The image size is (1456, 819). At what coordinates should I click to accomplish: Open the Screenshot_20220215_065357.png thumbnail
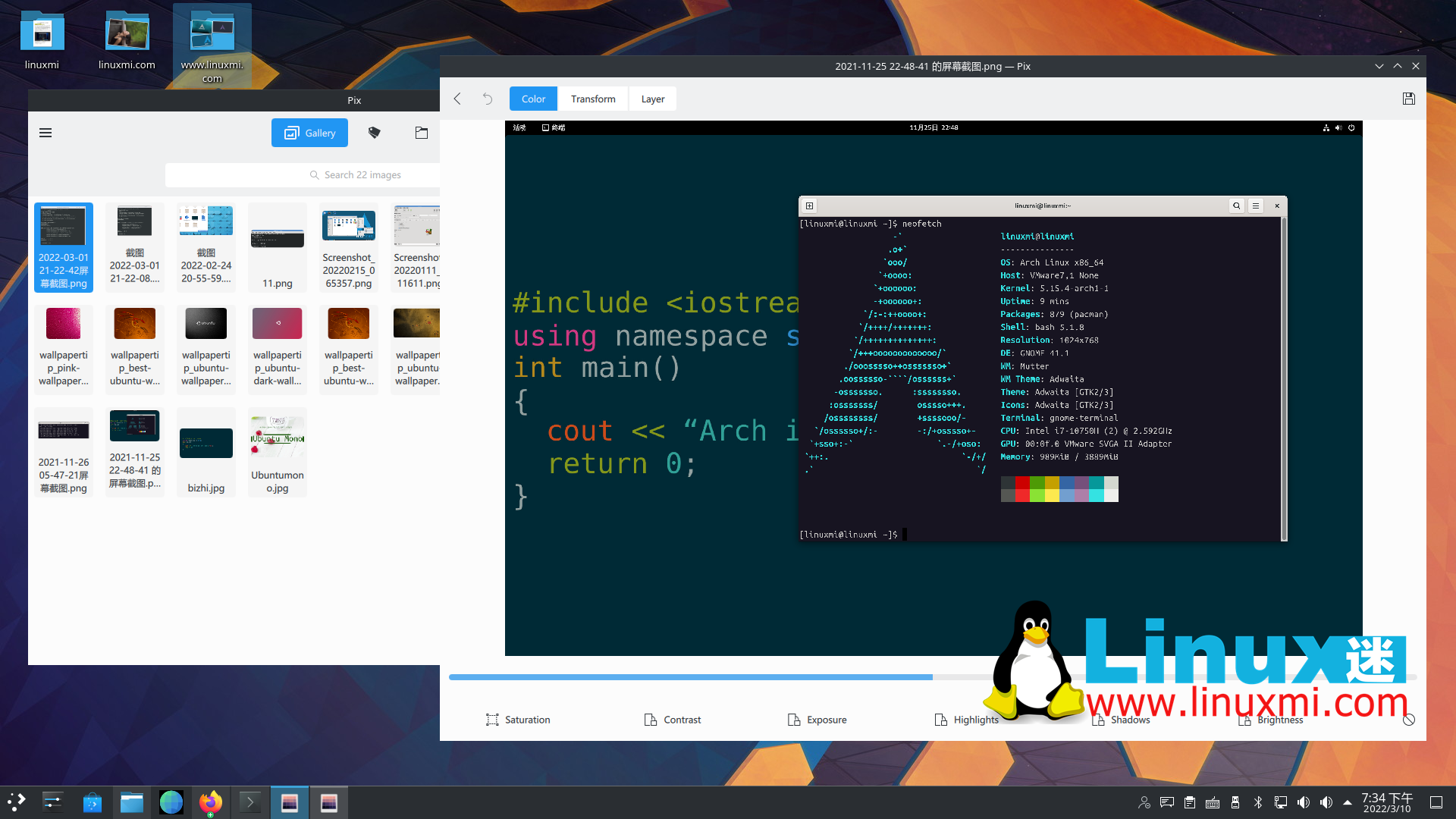coord(349,247)
